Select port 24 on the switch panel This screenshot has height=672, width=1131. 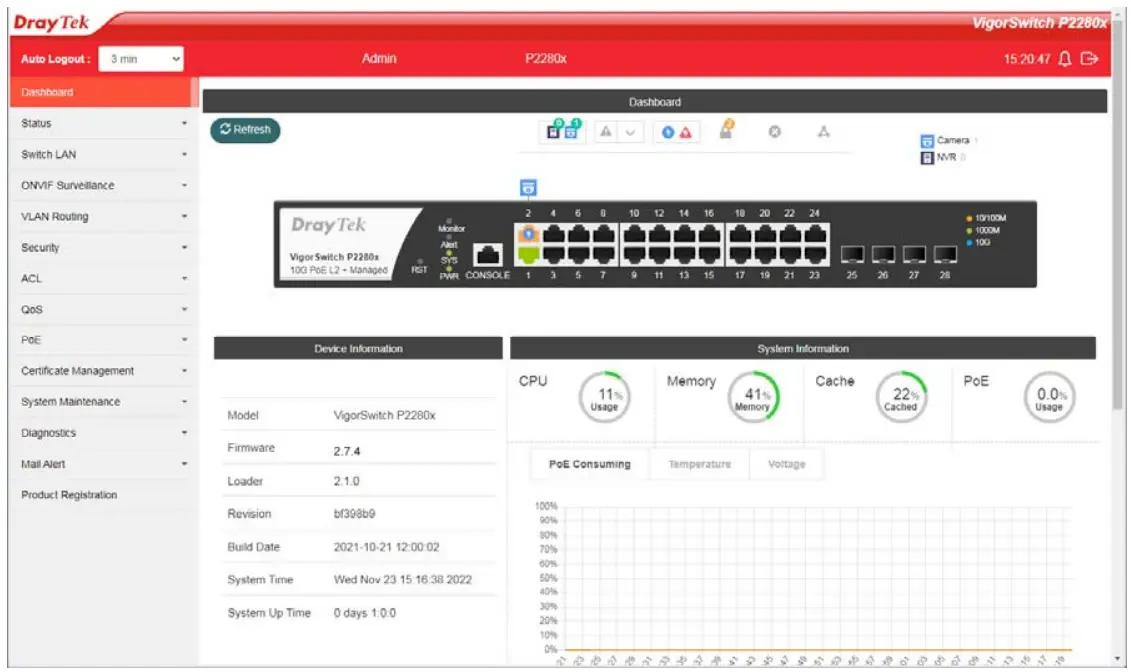pyautogui.click(x=814, y=234)
